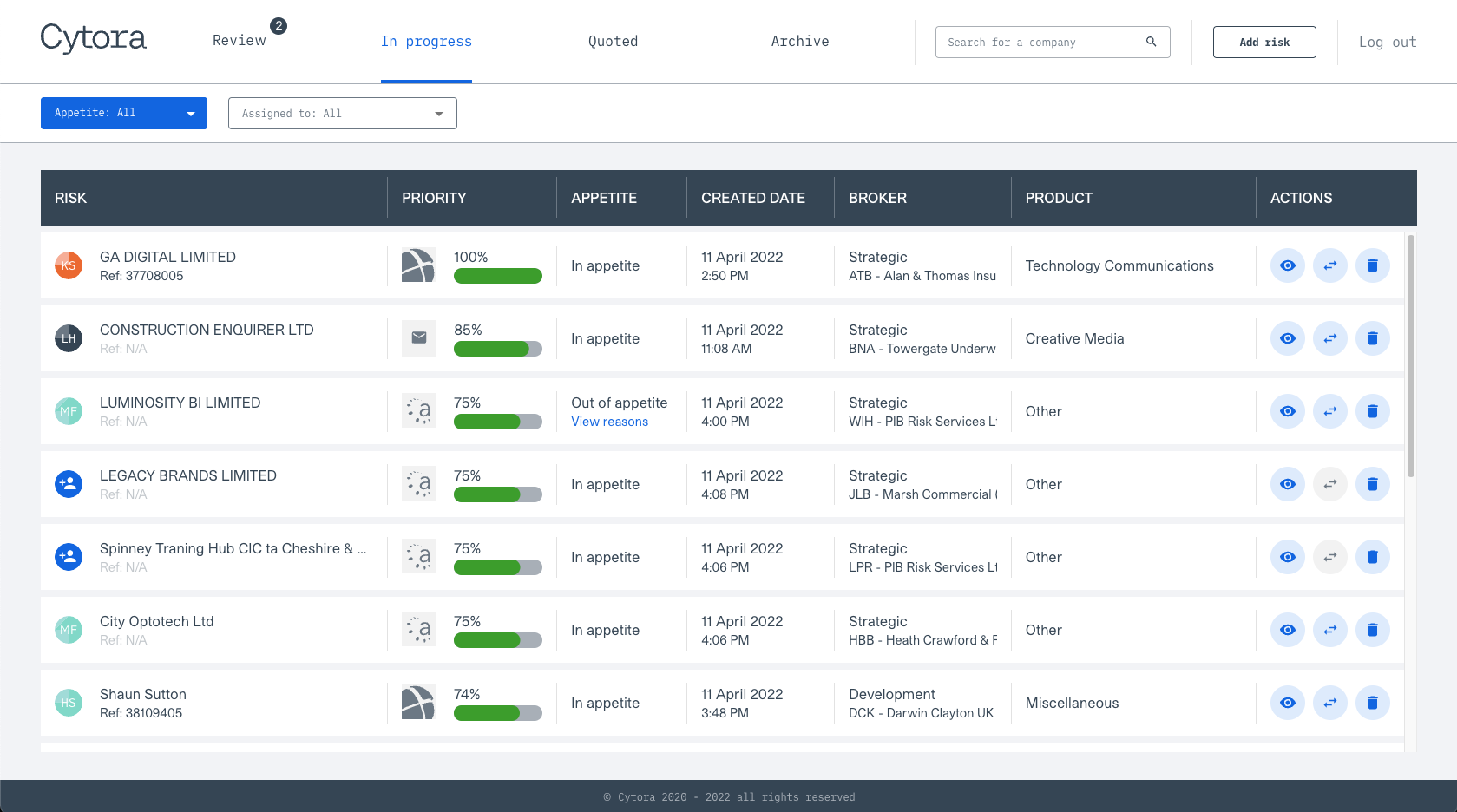Click 'Miscellaneous' product cell
Screen dimensions: 1457x812
1072,703
